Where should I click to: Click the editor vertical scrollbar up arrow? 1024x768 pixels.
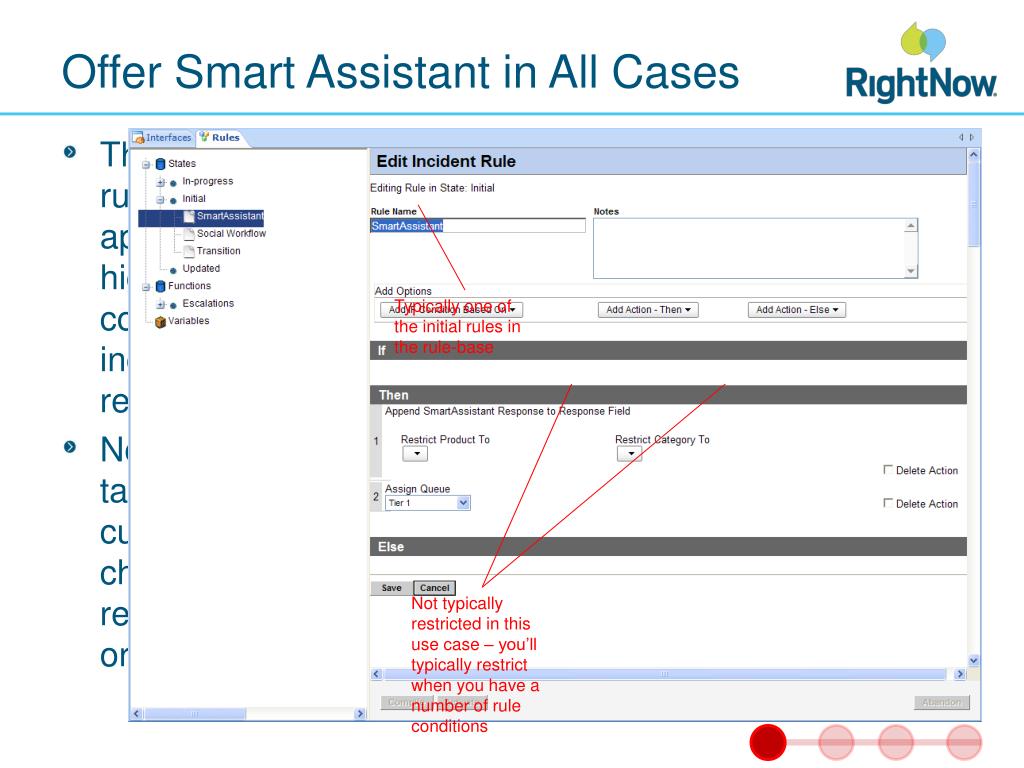973,155
